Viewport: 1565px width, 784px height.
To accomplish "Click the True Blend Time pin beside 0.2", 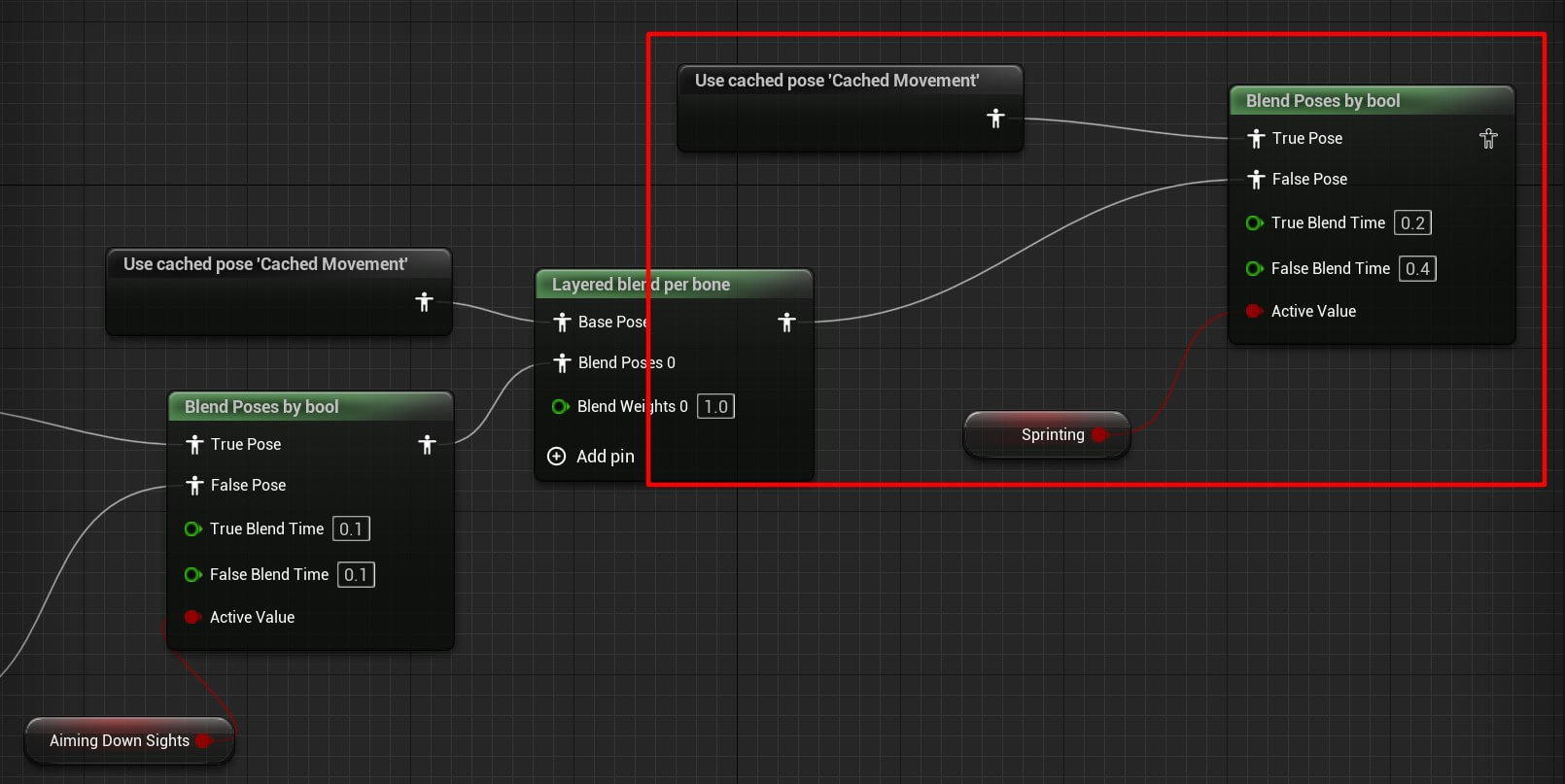I will 1255,222.
